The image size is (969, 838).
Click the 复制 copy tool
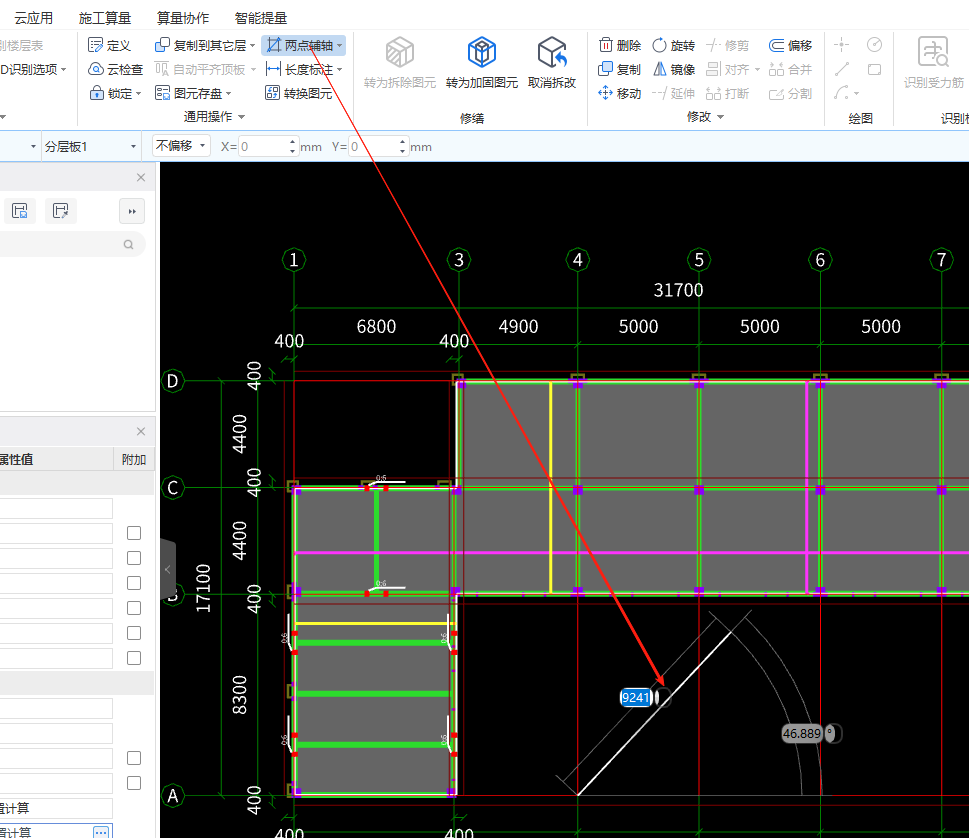tap(620, 69)
